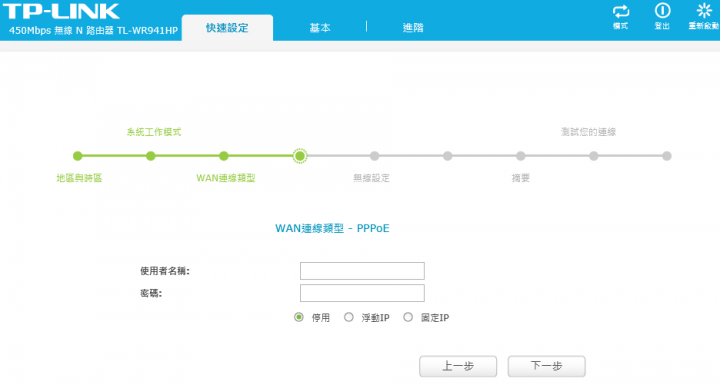Click the WAN連線類型 step marker dot

tap(224, 156)
